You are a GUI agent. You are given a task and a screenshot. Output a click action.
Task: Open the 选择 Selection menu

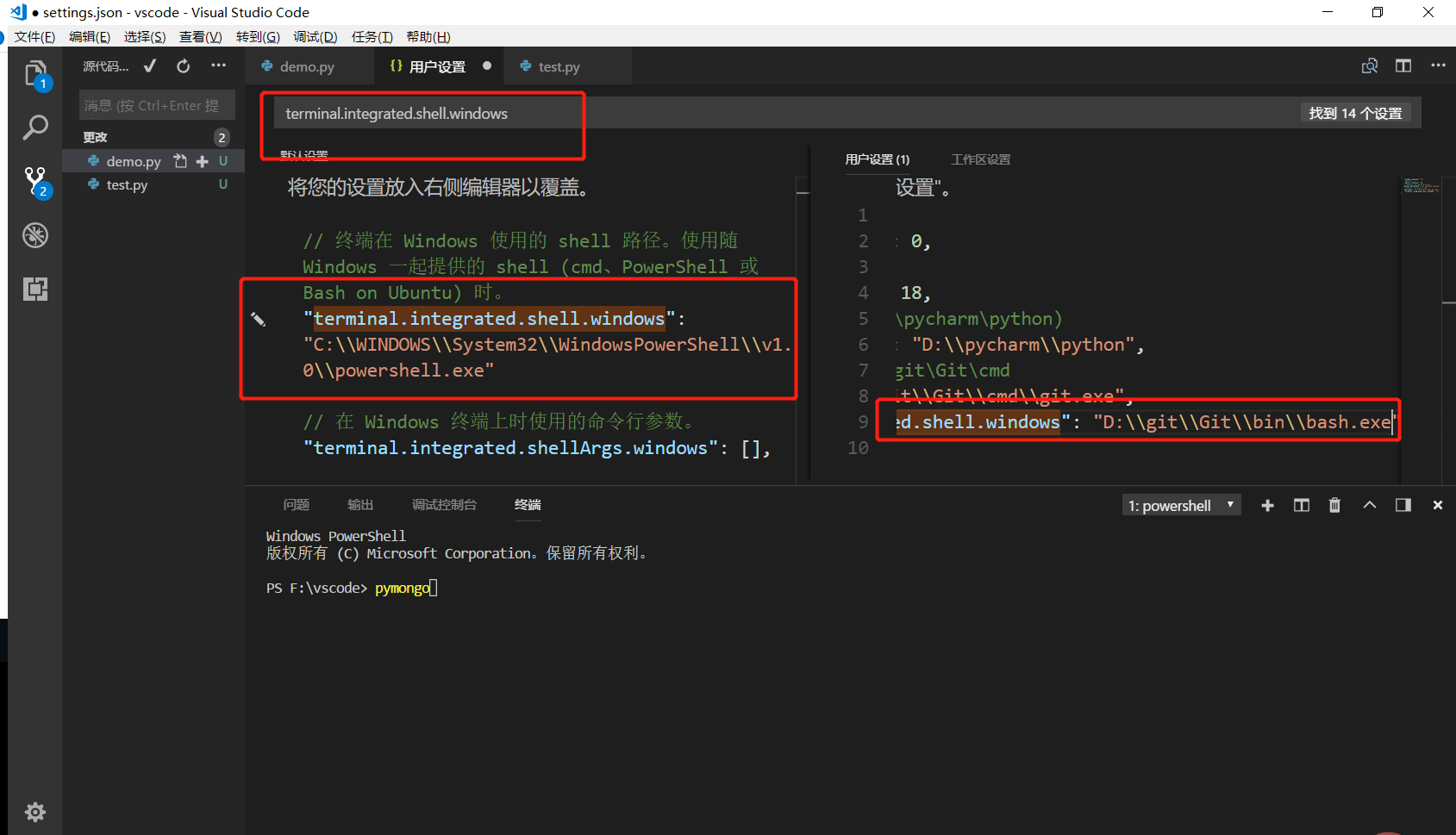pyautogui.click(x=145, y=36)
